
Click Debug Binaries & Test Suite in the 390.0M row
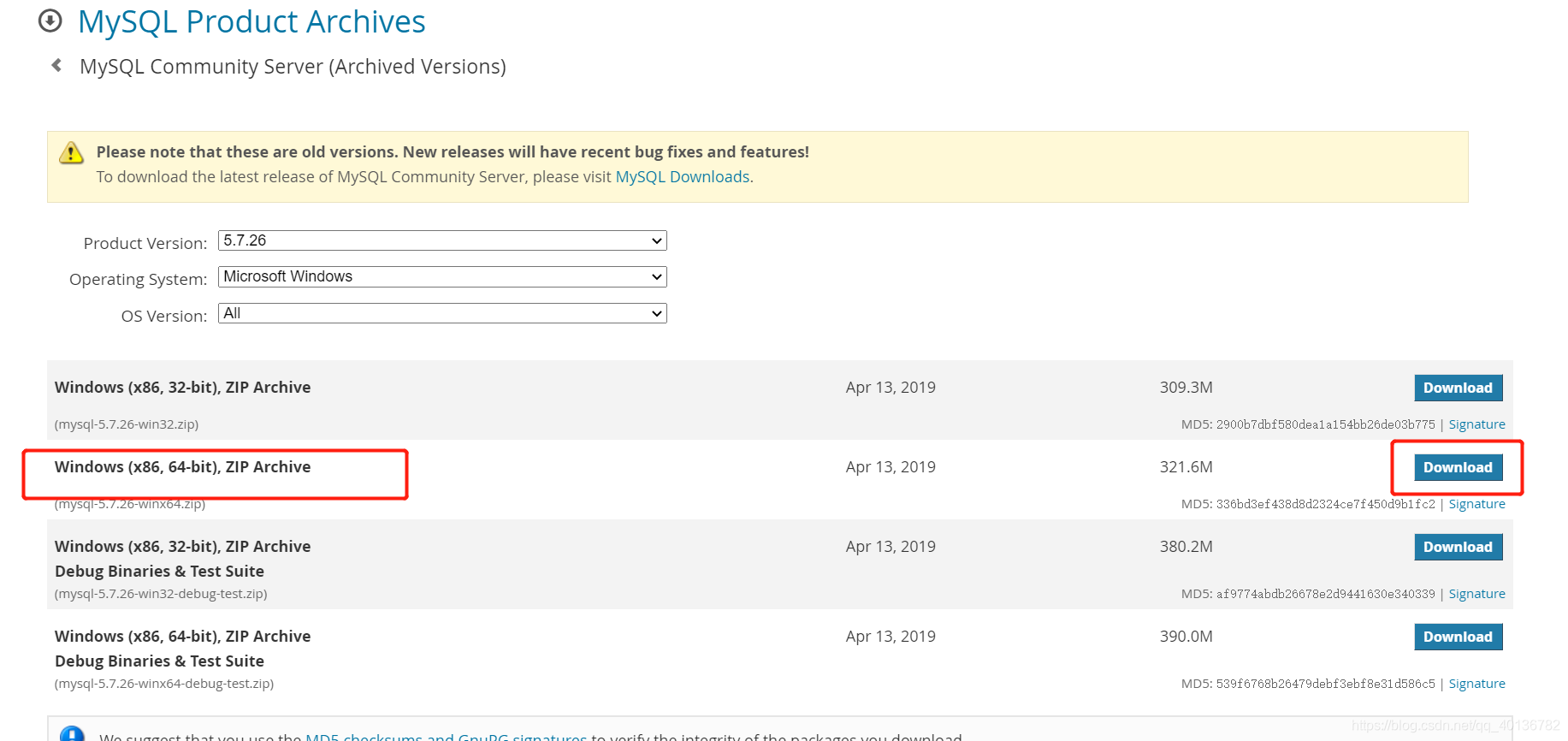[x=159, y=661]
